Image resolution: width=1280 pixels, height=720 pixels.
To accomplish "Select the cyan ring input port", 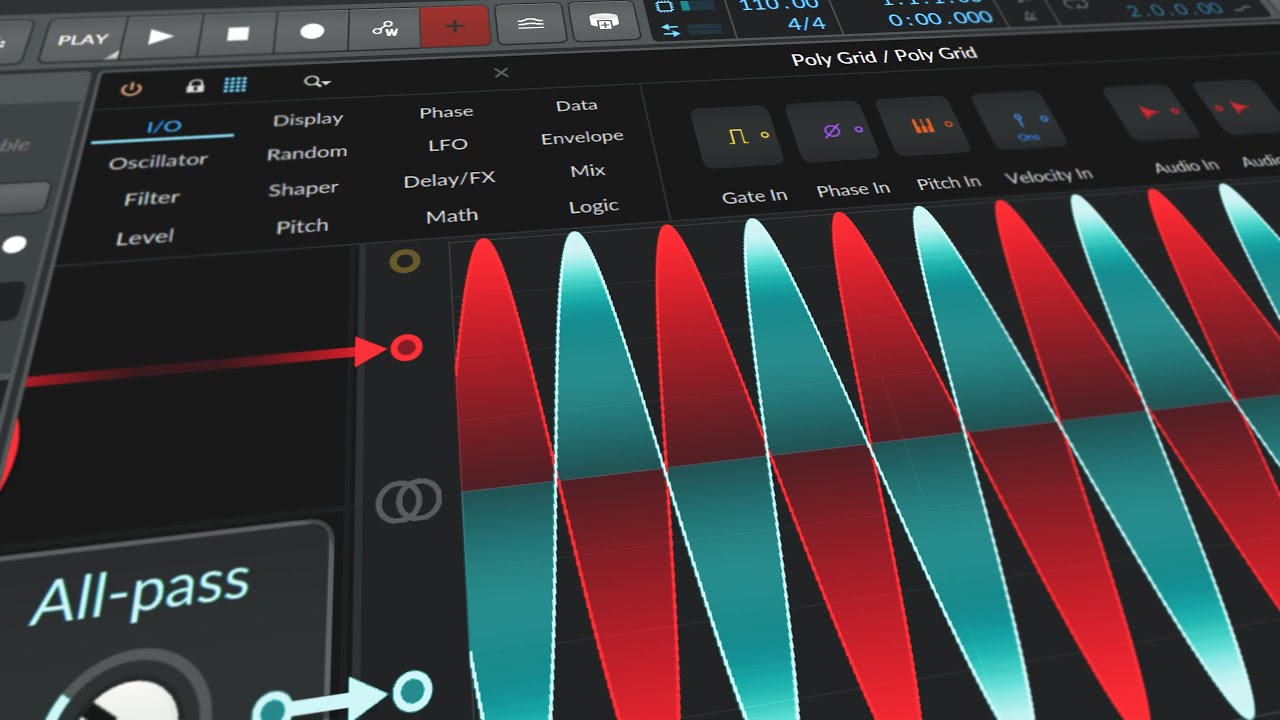I will (x=412, y=690).
